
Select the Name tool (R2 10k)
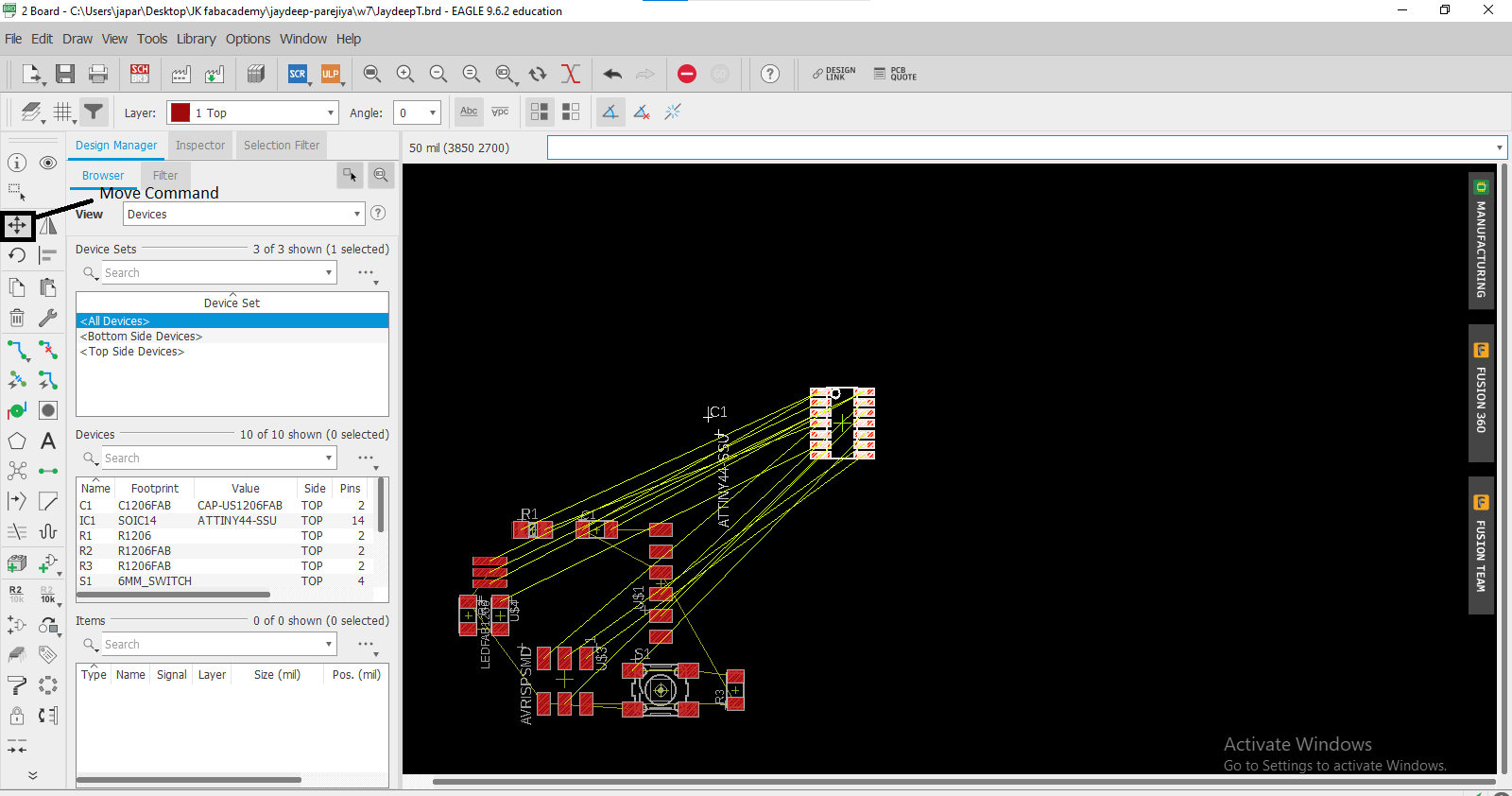pos(17,594)
